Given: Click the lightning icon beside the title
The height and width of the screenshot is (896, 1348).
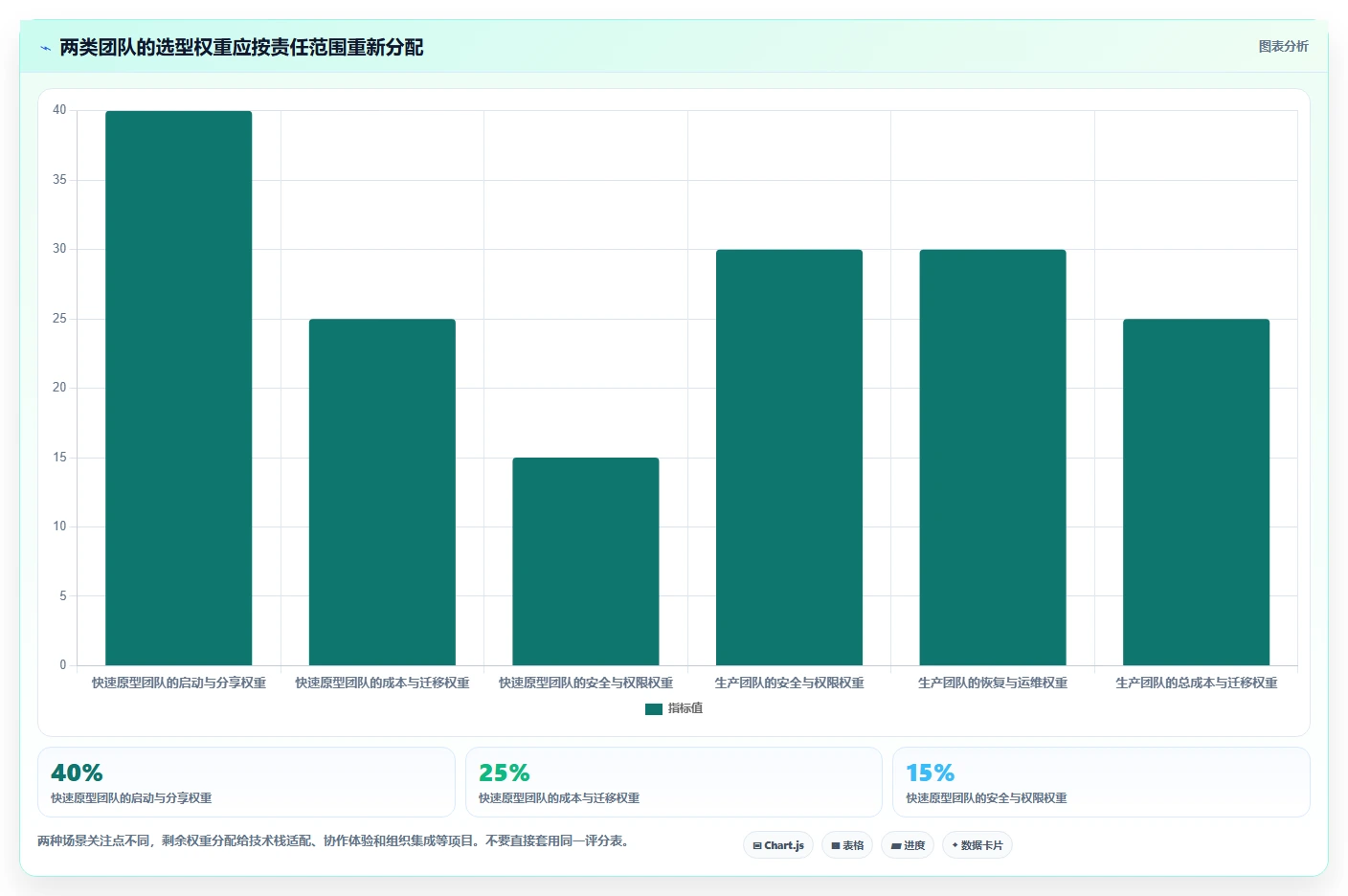Looking at the screenshot, I should (45, 48).
